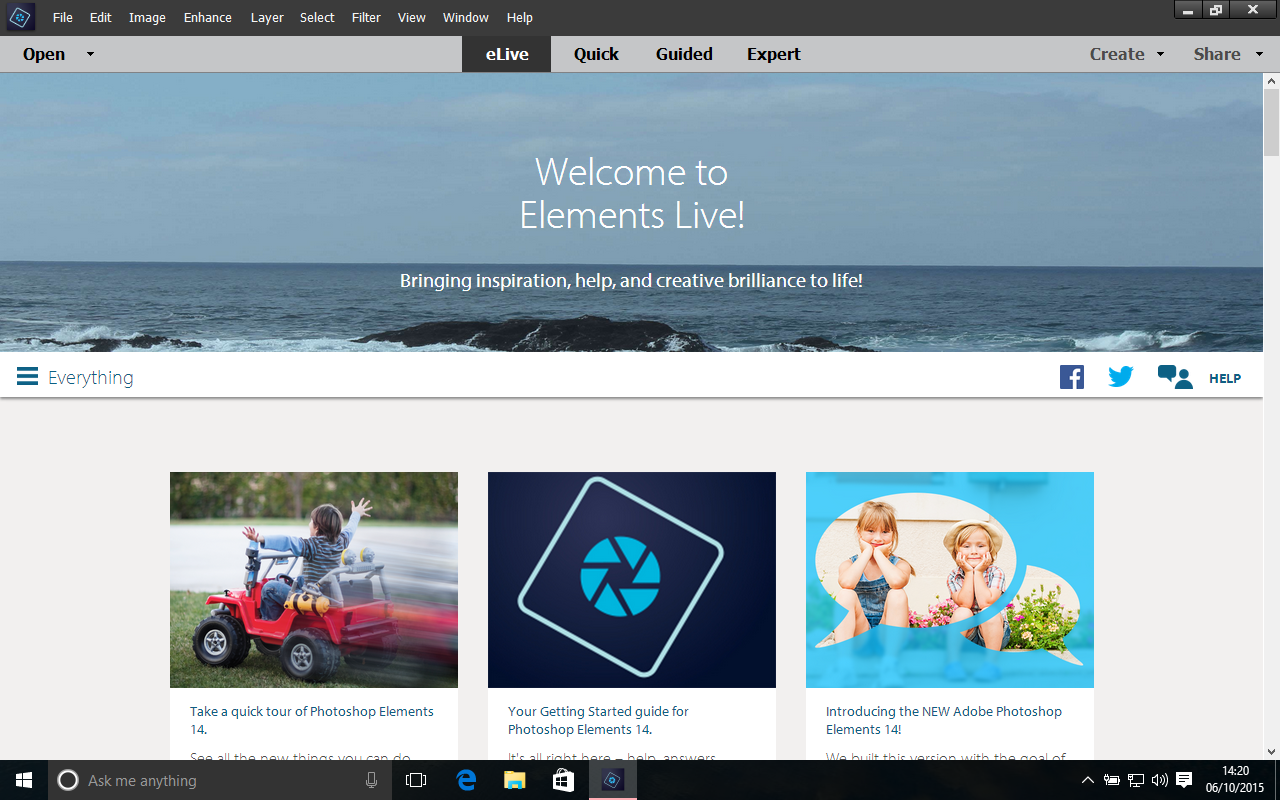Viewport: 1280px width, 800px height.
Task: Click the hamburger filter menu icon
Action: (x=27, y=377)
